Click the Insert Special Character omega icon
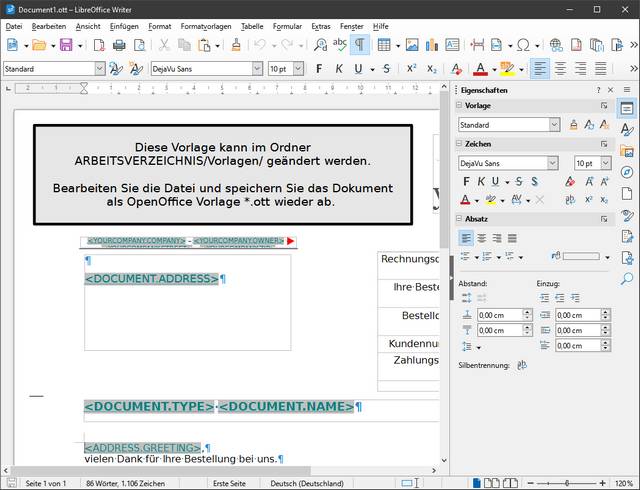This screenshot has height=490, width=640. point(523,45)
